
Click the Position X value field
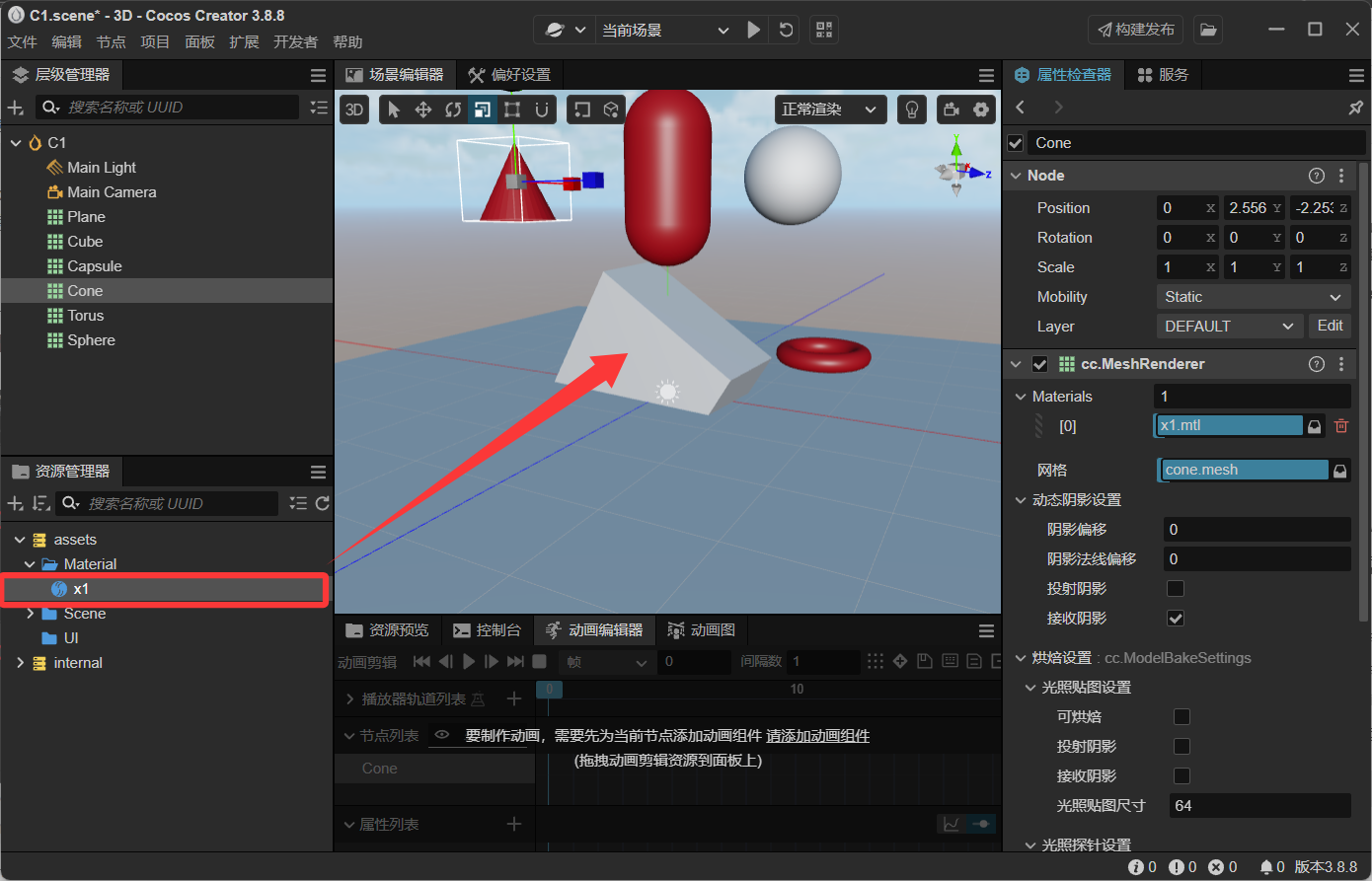coord(1188,208)
